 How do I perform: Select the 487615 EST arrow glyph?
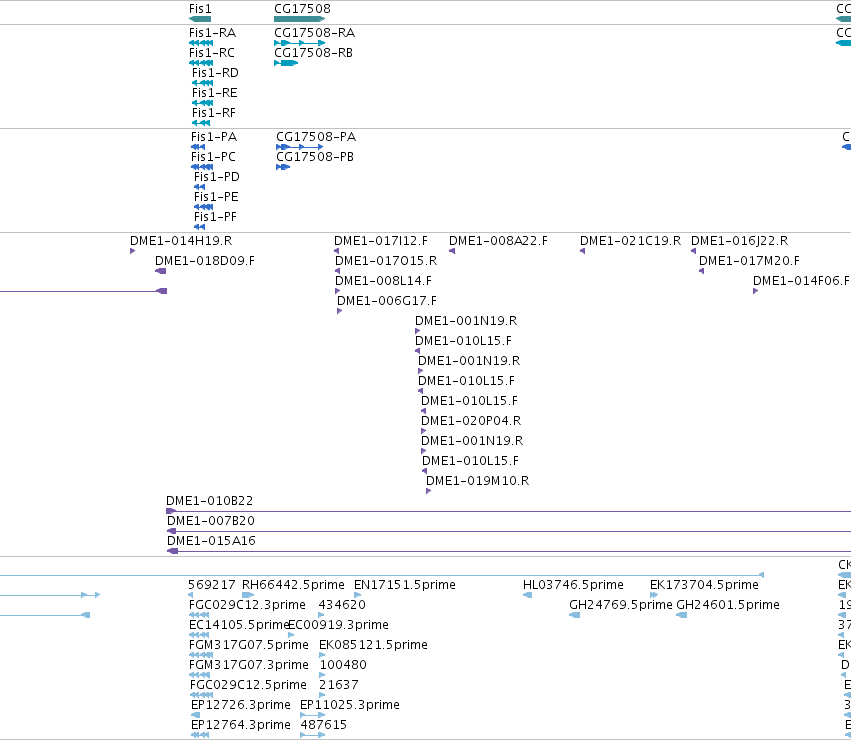pyautogui.click(x=313, y=736)
